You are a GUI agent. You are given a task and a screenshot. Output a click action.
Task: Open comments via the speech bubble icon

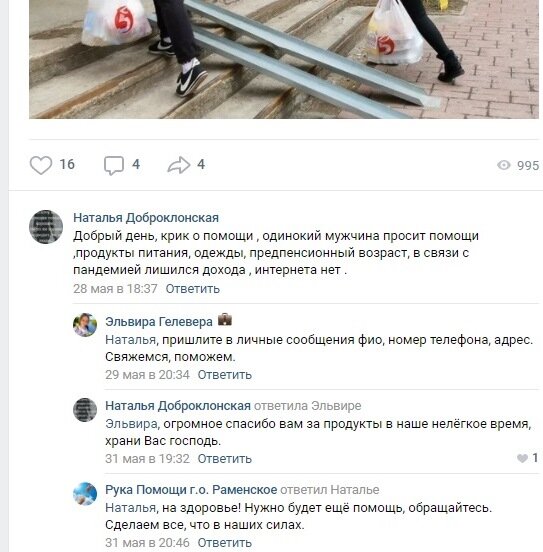[x=114, y=165]
